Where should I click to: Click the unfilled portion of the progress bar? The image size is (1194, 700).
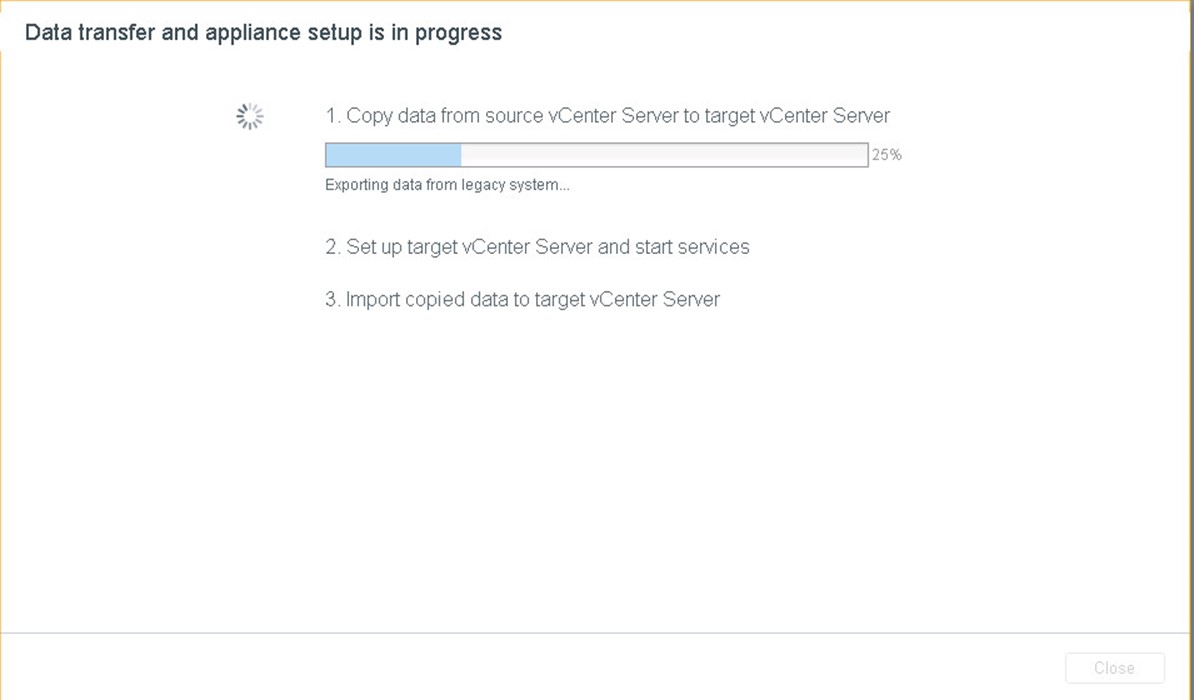[x=664, y=155]
